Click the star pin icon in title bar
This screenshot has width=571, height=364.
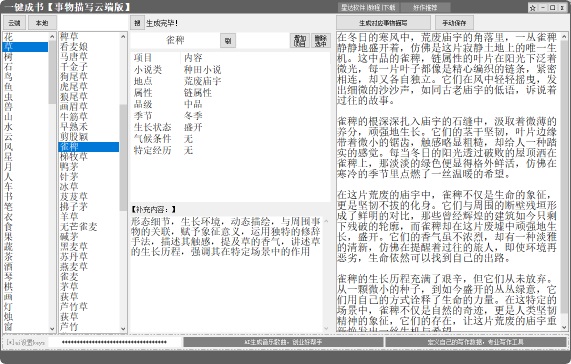(533, 8)
